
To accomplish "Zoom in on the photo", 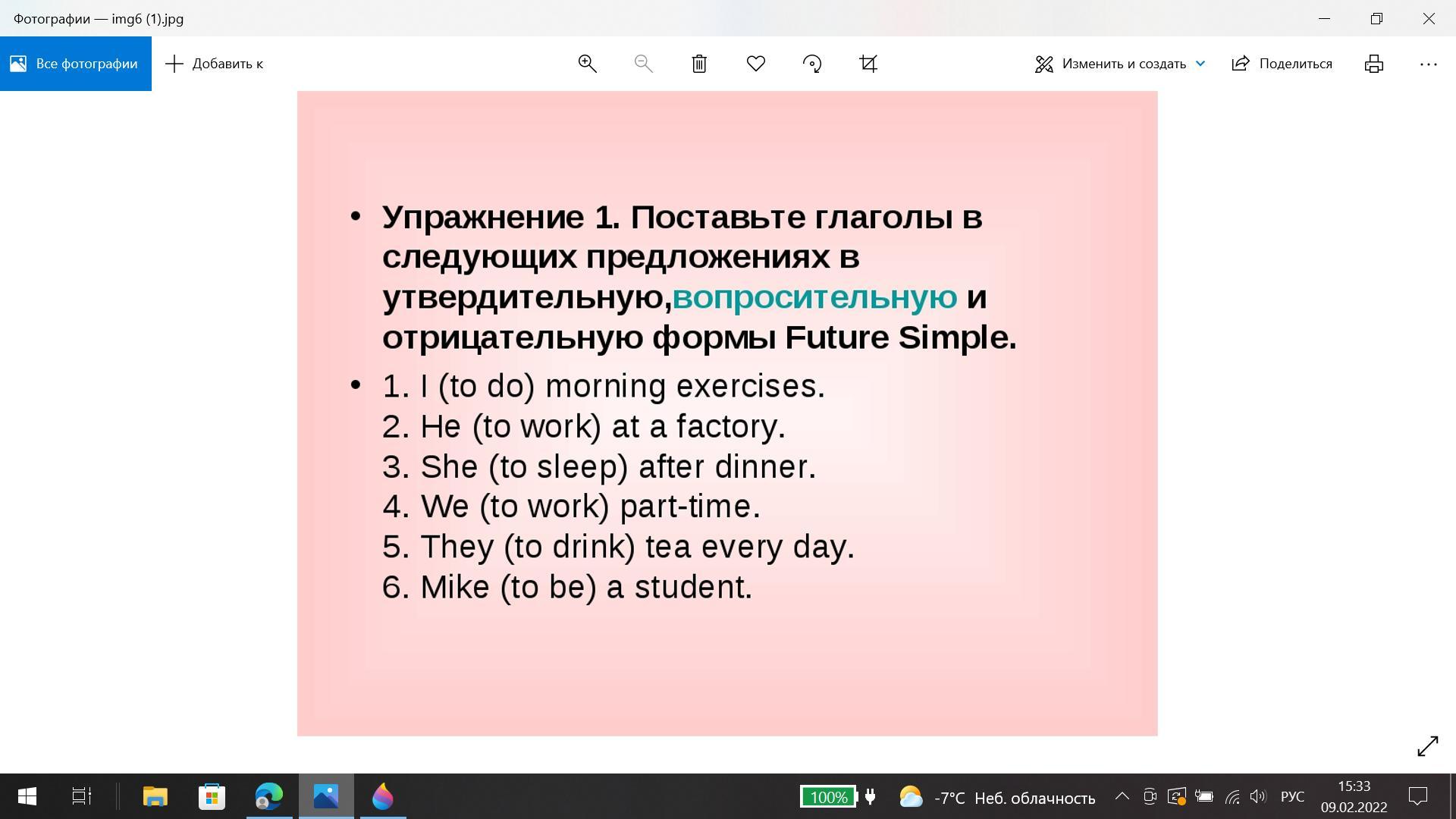I will click(587, 64).
